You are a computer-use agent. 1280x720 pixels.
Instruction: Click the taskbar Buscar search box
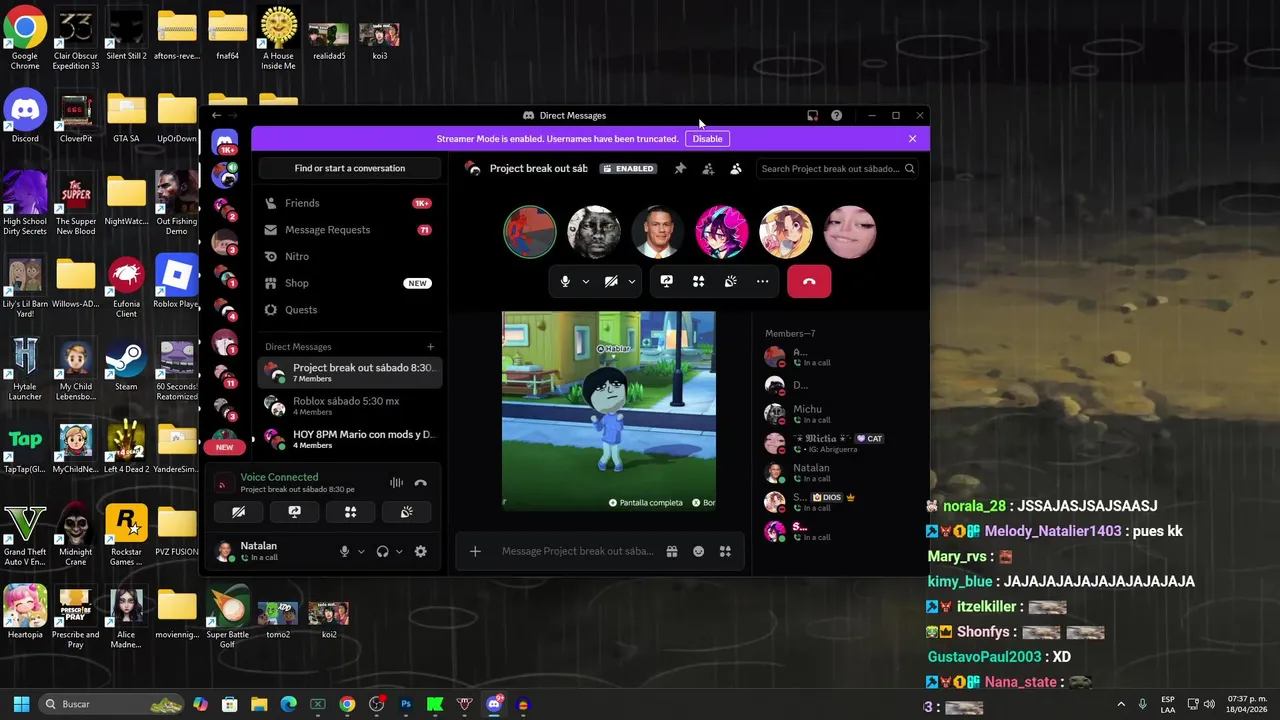click(112, 704)
